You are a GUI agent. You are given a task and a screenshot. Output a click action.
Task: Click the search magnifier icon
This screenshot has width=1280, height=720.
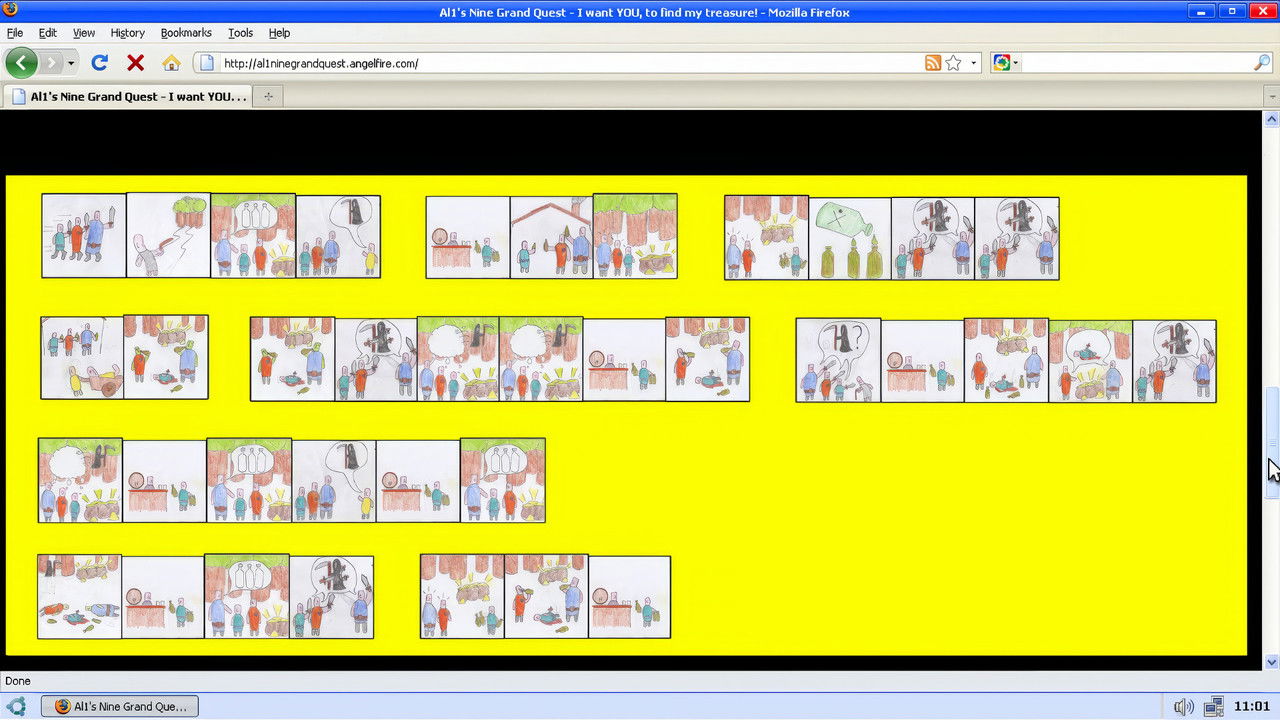pos(1262,63)
